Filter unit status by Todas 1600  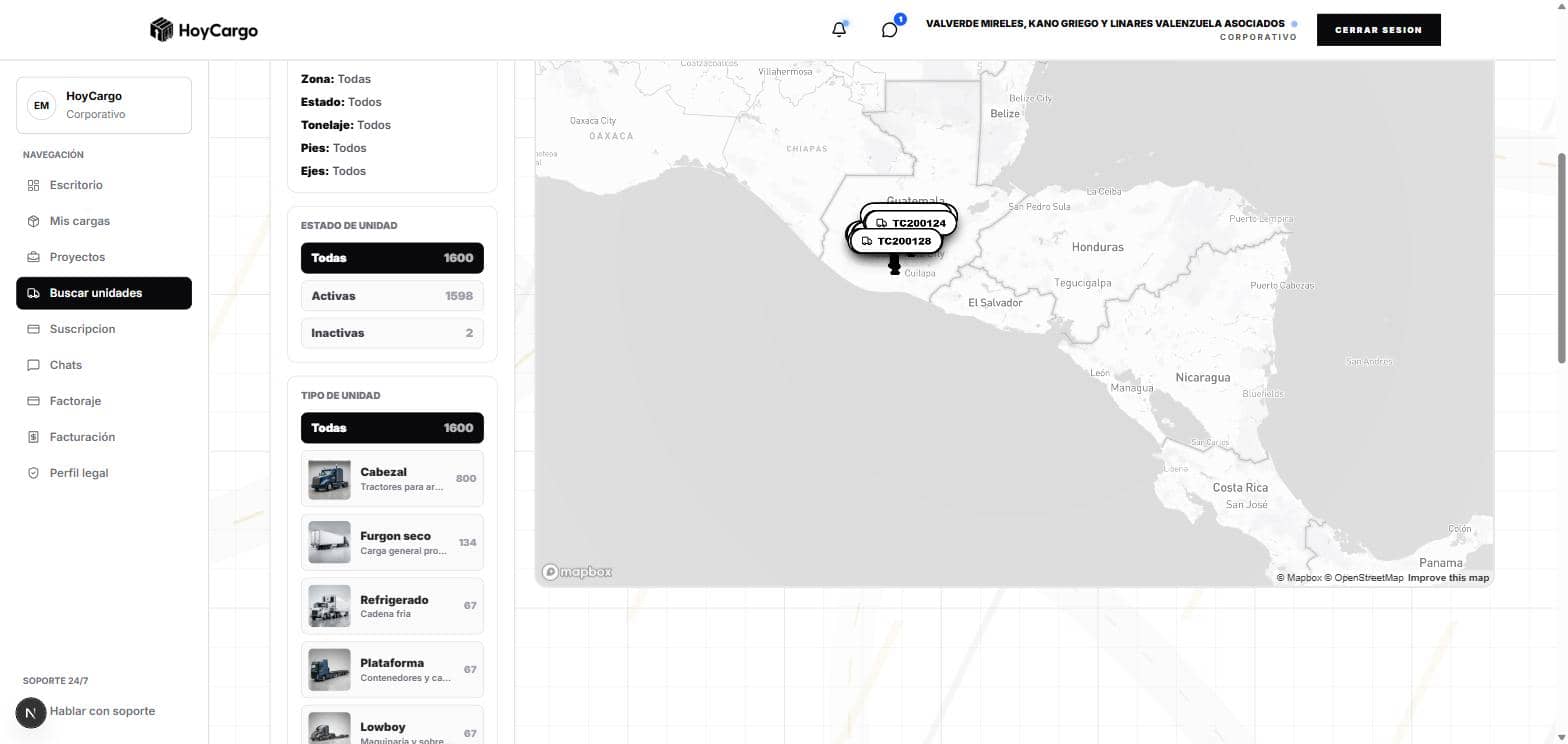coord(392,258)
